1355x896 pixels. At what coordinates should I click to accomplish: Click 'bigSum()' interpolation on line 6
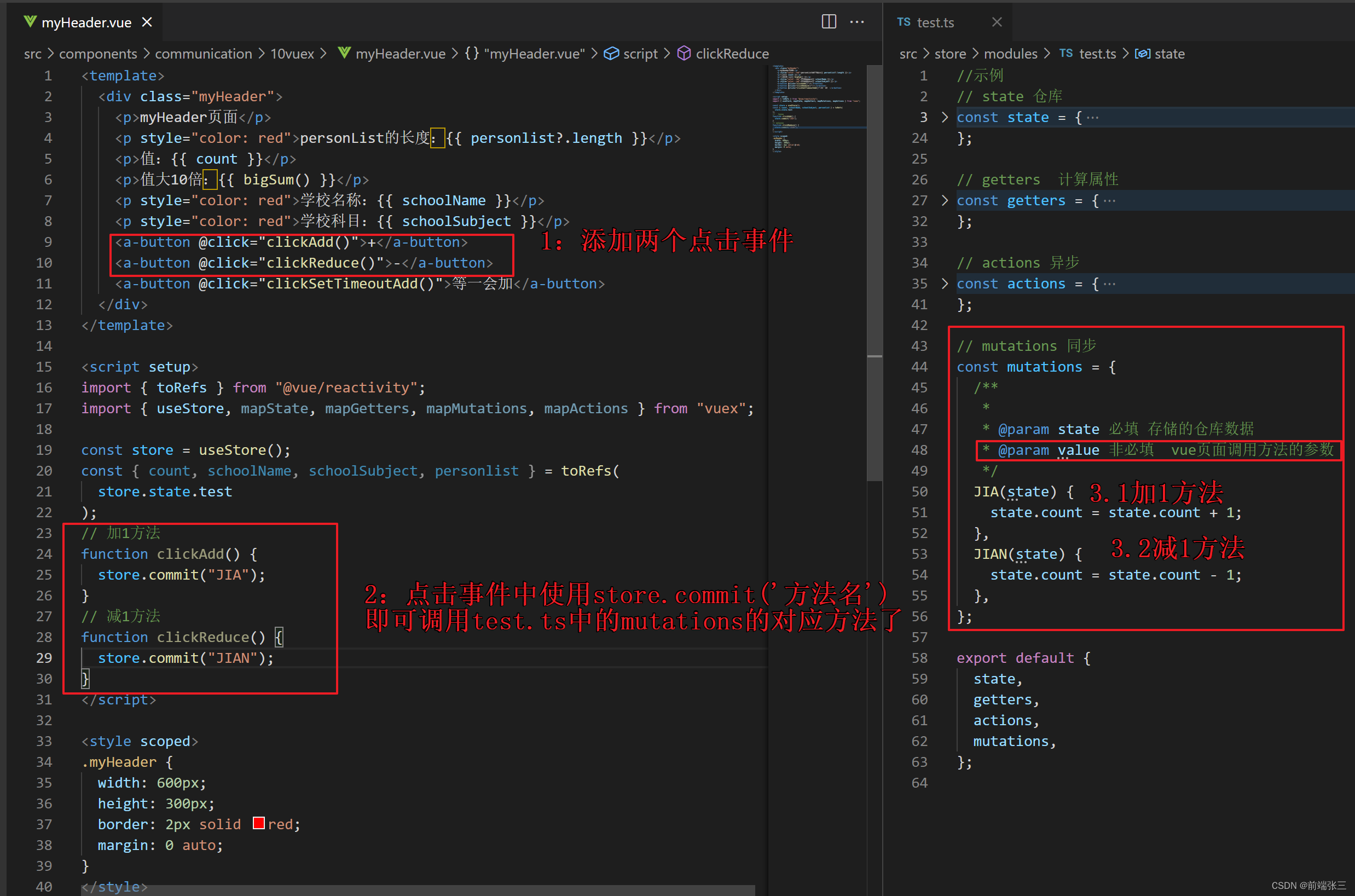[276, 180]
